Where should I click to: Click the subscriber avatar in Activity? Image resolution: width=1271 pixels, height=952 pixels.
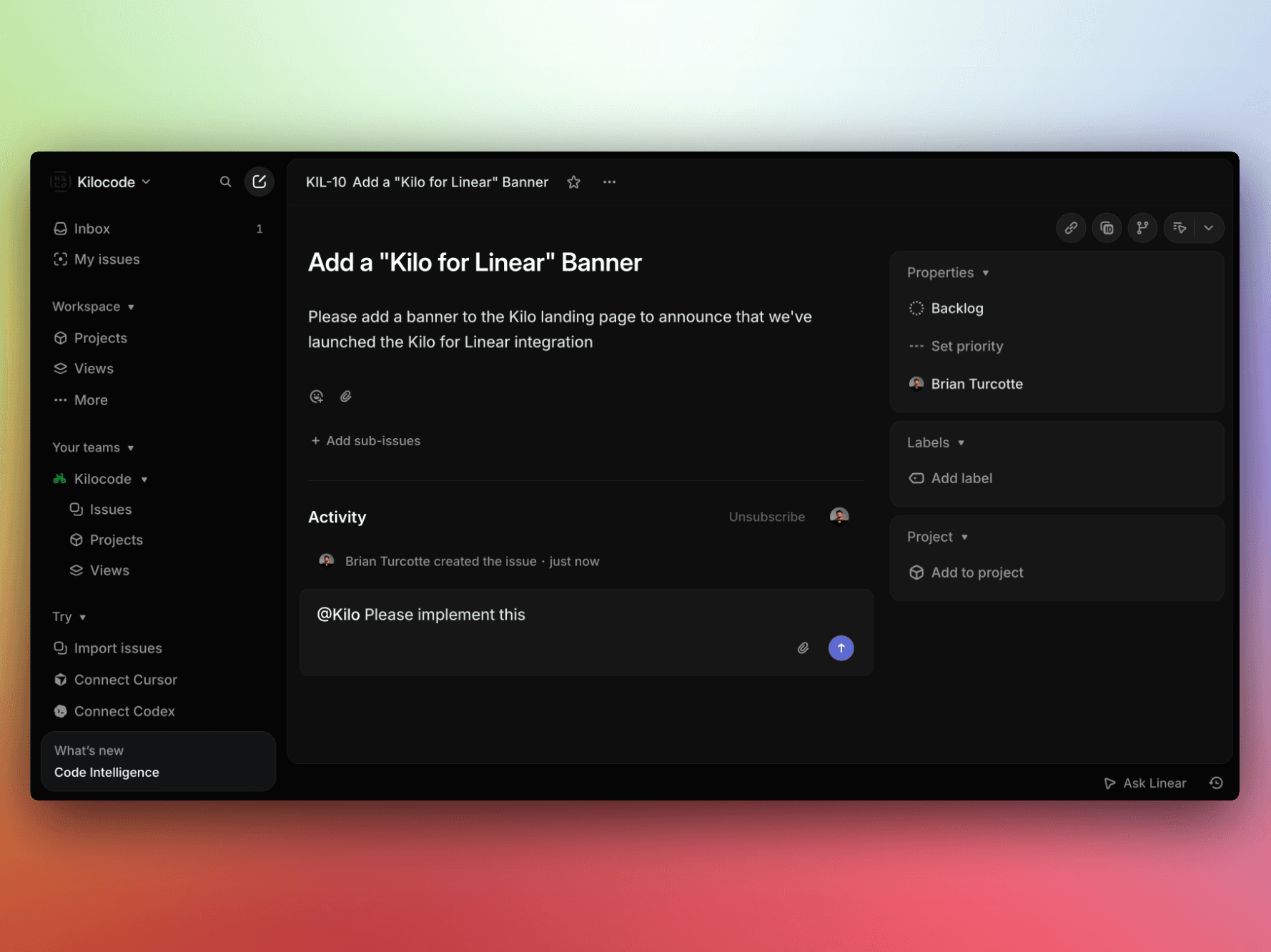(x=839, y=516)
